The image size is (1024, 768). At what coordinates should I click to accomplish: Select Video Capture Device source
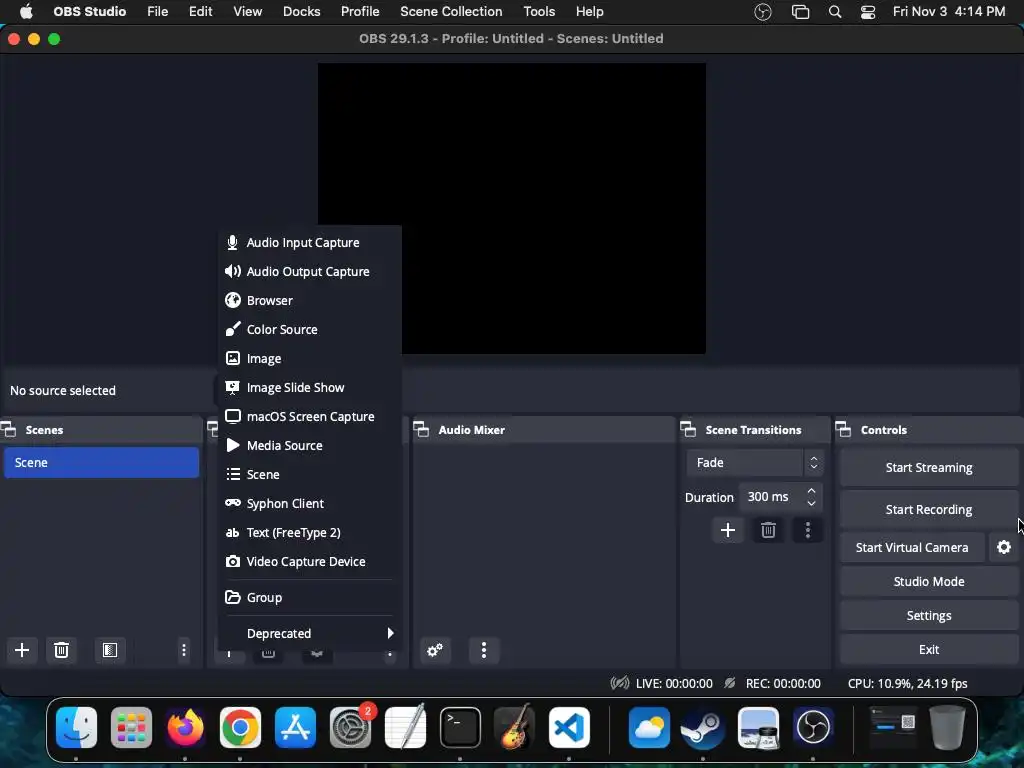click(x=310, y=562)
